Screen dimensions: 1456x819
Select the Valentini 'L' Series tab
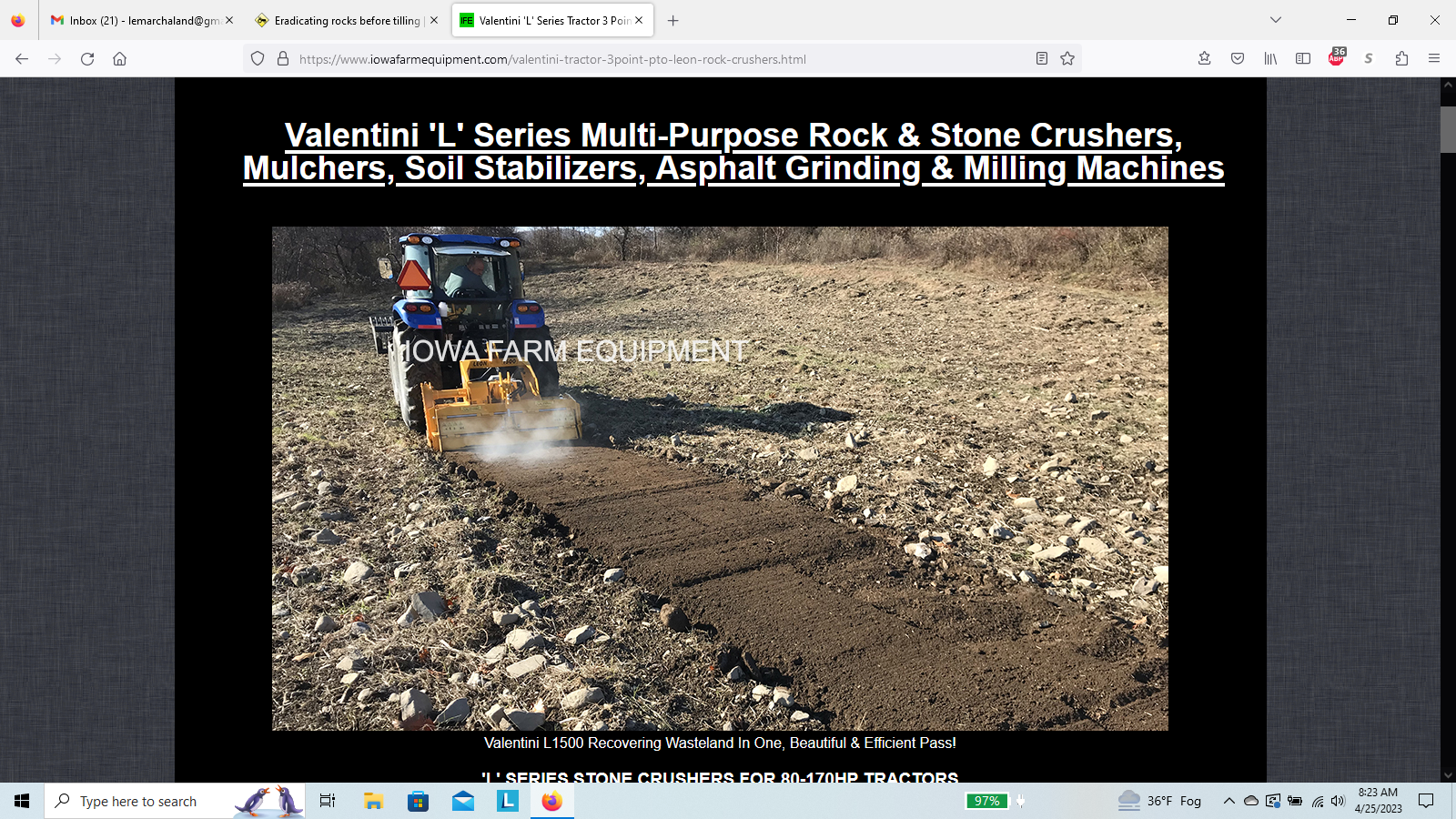[x=552, y=20]
